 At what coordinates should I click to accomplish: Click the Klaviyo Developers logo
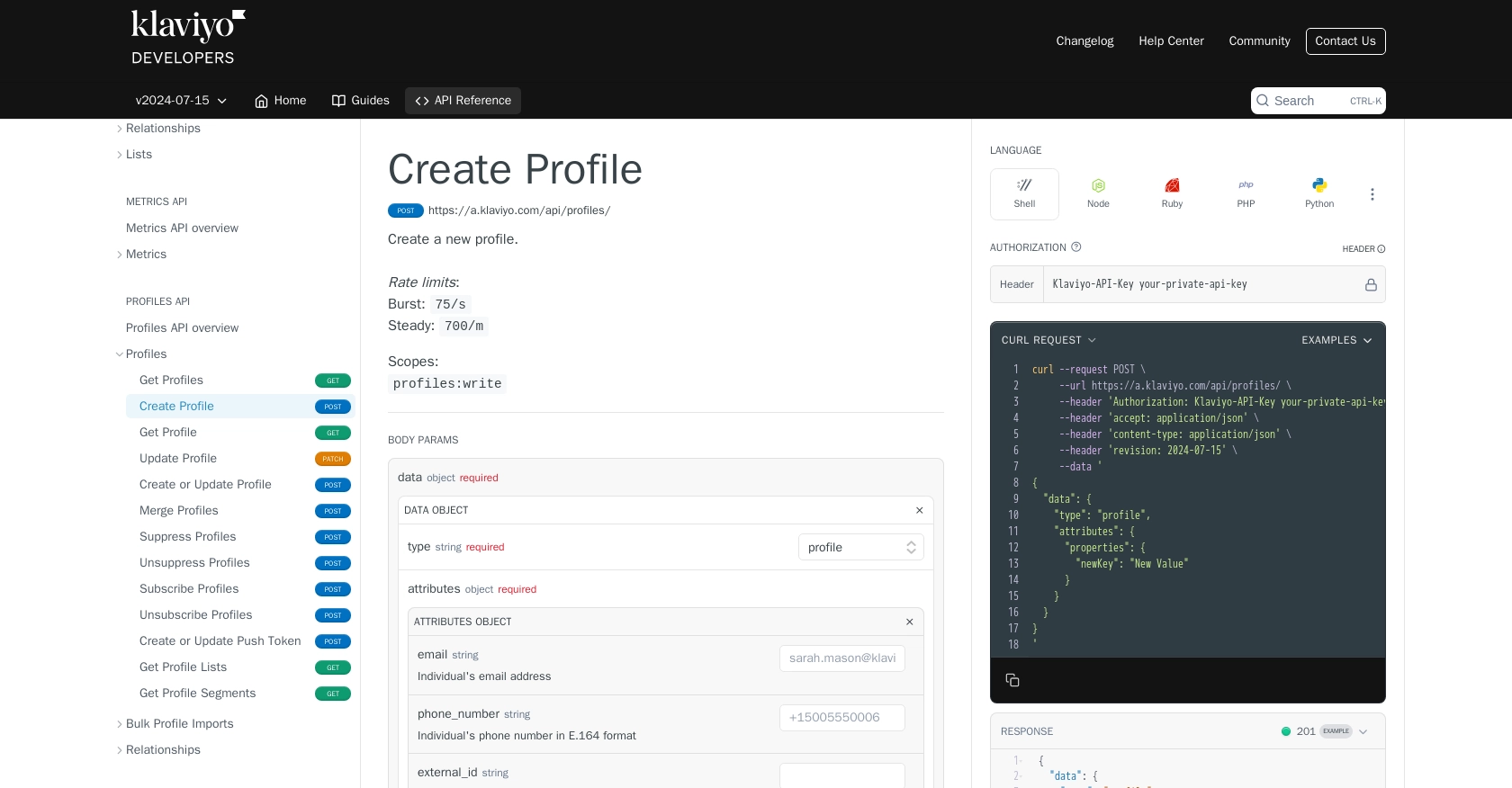point(188,38)
